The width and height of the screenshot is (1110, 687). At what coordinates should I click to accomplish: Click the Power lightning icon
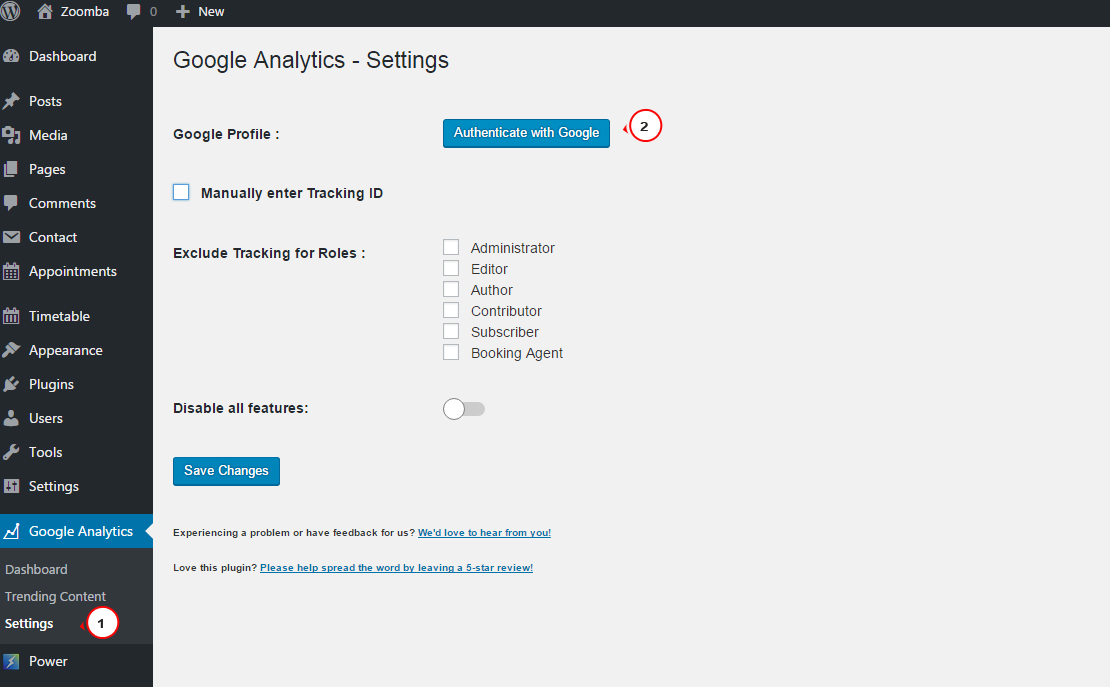[11, 662]
